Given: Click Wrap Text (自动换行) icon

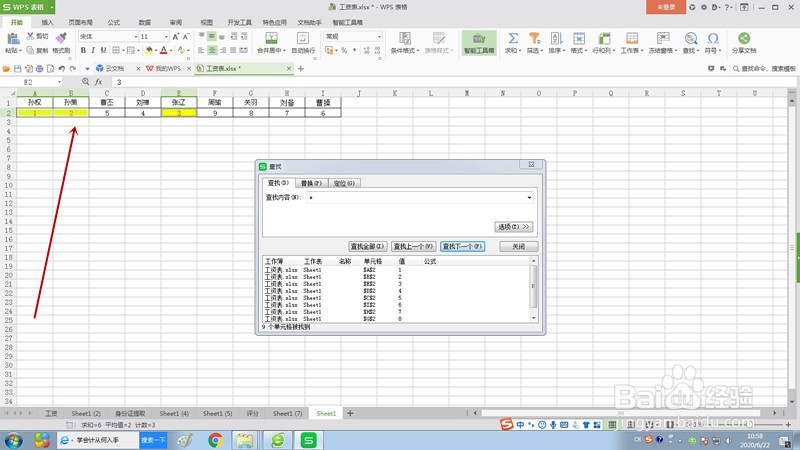Looking at the screenshot, I should pos(303,38).
